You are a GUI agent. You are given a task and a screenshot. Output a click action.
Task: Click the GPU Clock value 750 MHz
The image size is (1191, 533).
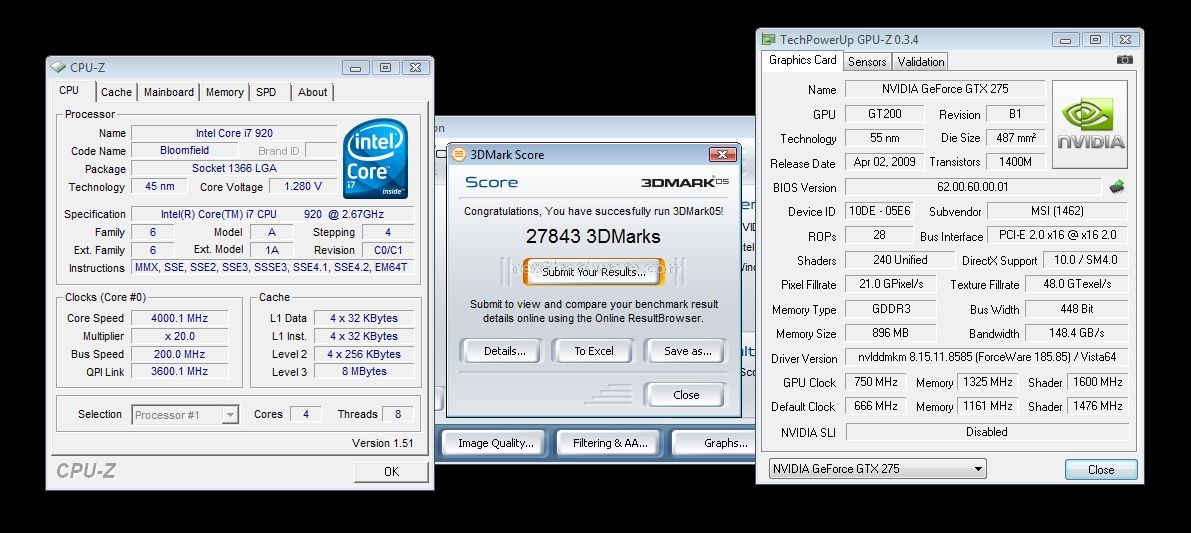(x=876, y=382)
